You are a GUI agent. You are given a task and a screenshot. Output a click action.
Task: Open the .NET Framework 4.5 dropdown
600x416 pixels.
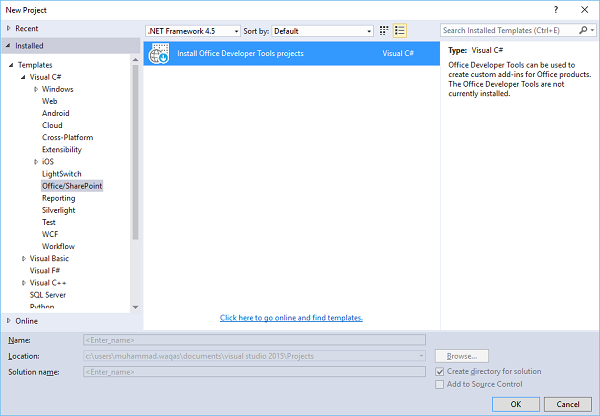click(193, 31)
